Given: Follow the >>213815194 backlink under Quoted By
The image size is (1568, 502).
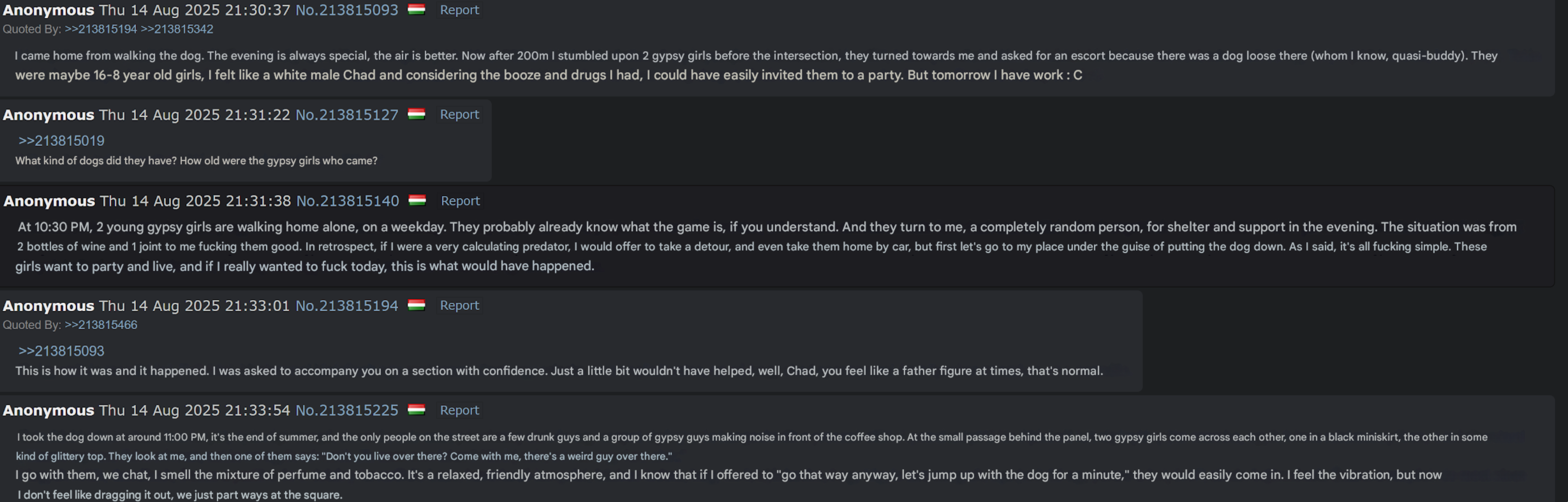Looking at the screenshot, I should point(101,29).
